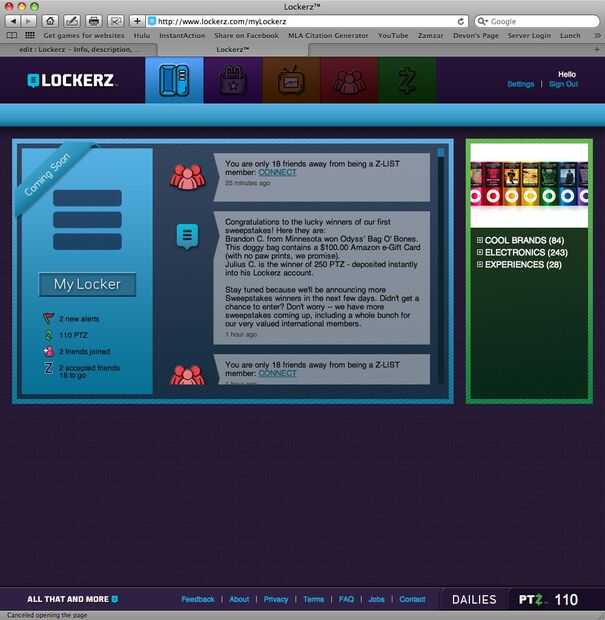Screen dimensions: 605x620
Task: Open the Lunch bookmark
Action: coord(570,36)
